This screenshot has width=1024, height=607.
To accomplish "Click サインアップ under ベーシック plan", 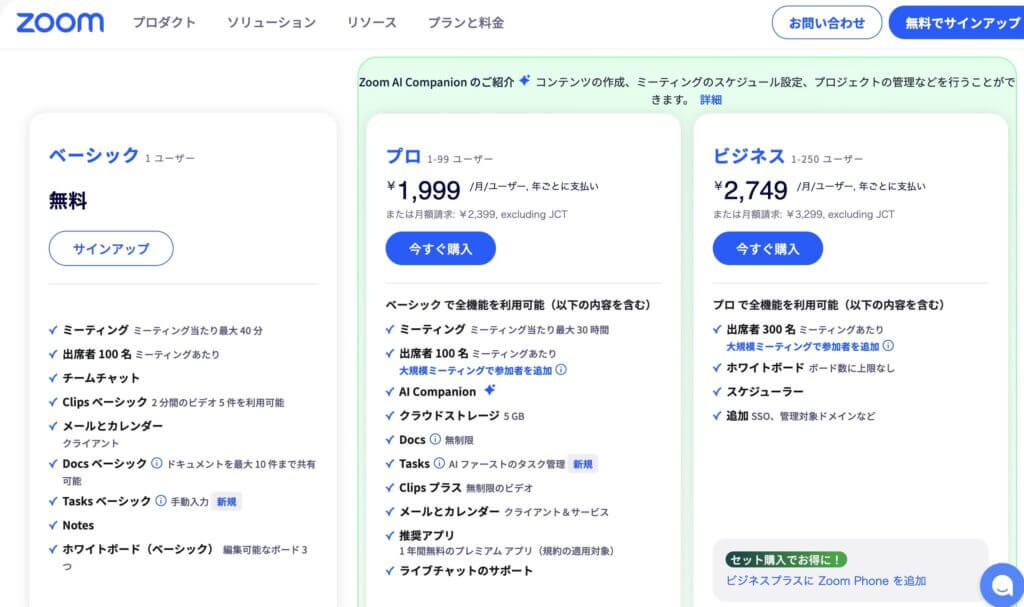I will coord(111,248).
